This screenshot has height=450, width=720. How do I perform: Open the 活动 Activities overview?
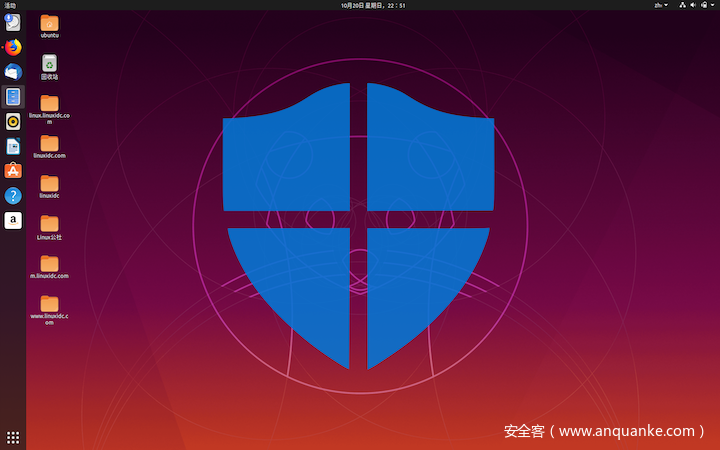coord(10,6)
